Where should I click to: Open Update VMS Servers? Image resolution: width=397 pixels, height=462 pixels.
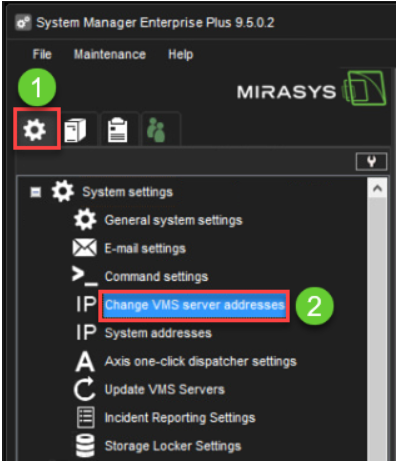(x=165, y=390)
